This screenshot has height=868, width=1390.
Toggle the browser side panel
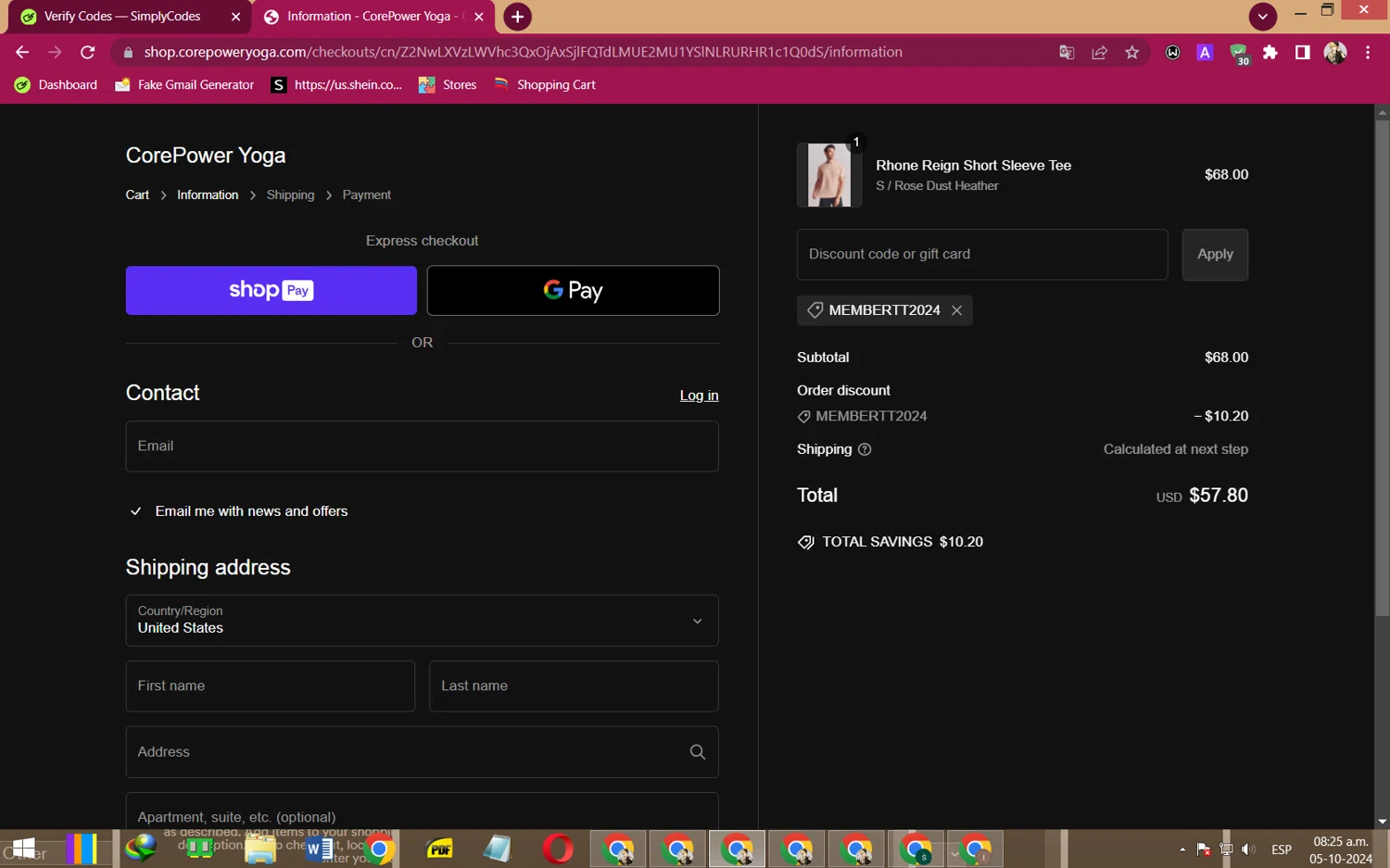coord(1302,53)
